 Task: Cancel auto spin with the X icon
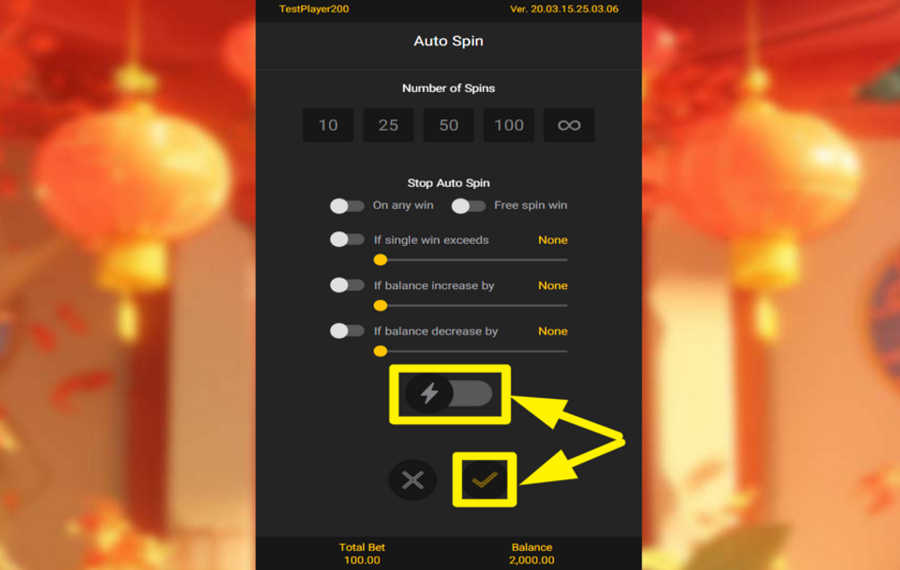pos(413,480)
